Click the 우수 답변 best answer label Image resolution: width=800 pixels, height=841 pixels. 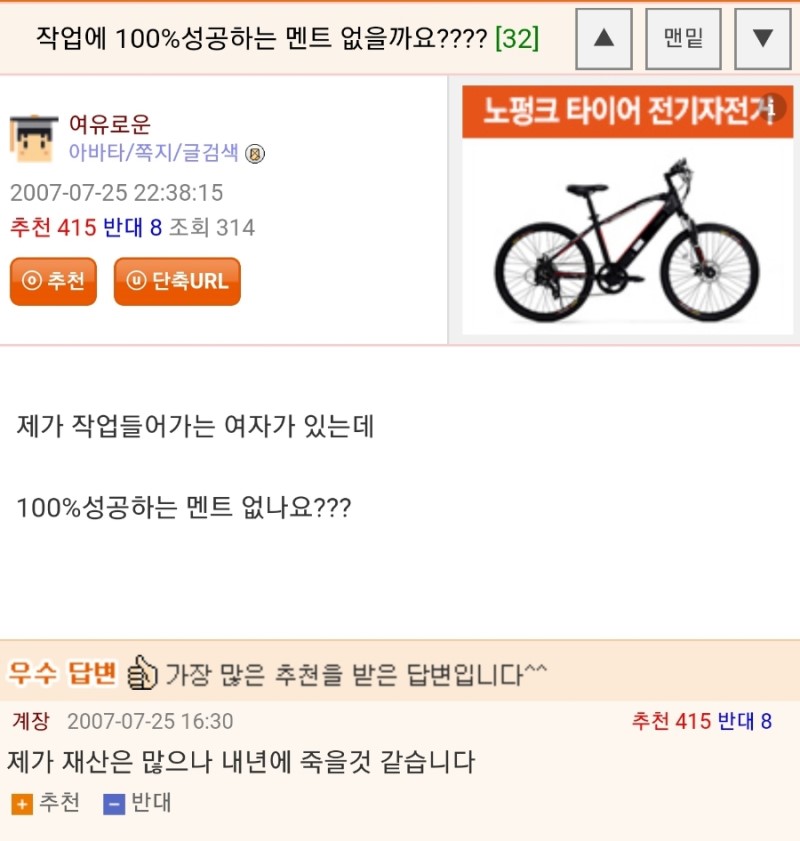point(63,673)
